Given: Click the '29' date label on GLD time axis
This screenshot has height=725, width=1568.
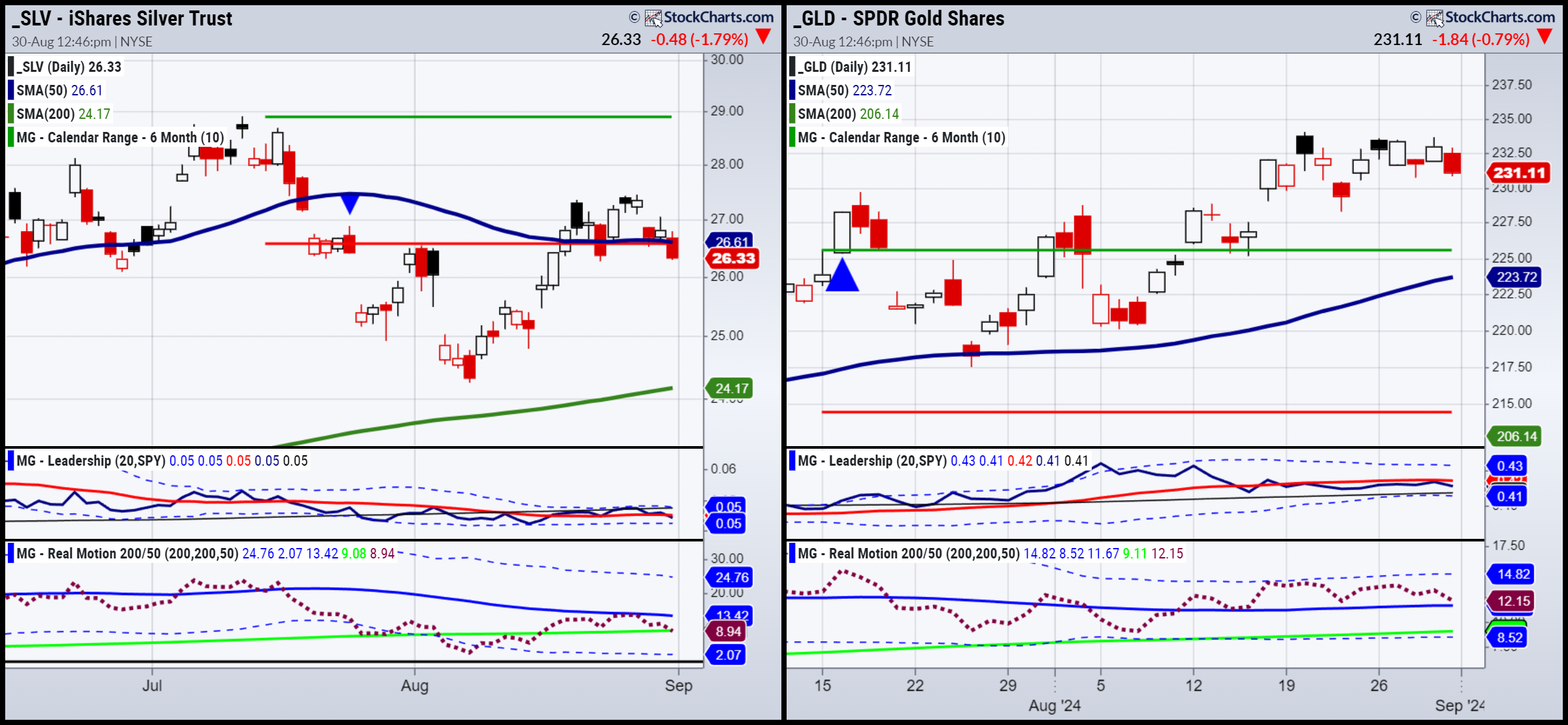Looking at the screenshot, I should tap(1008, 686).
